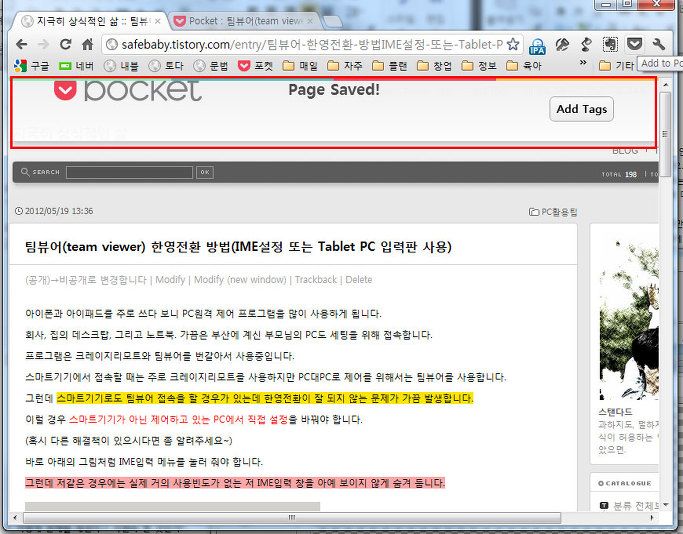683x534 pixels.
Task: Open the home page icon
Action: coord(88,44)
